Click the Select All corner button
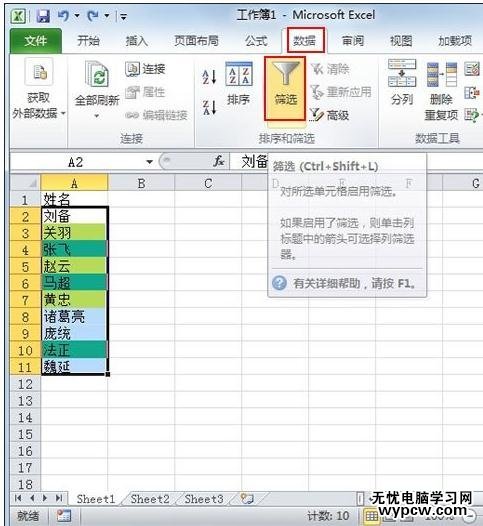This screenshot has width=483, height=526. [25, 183]
